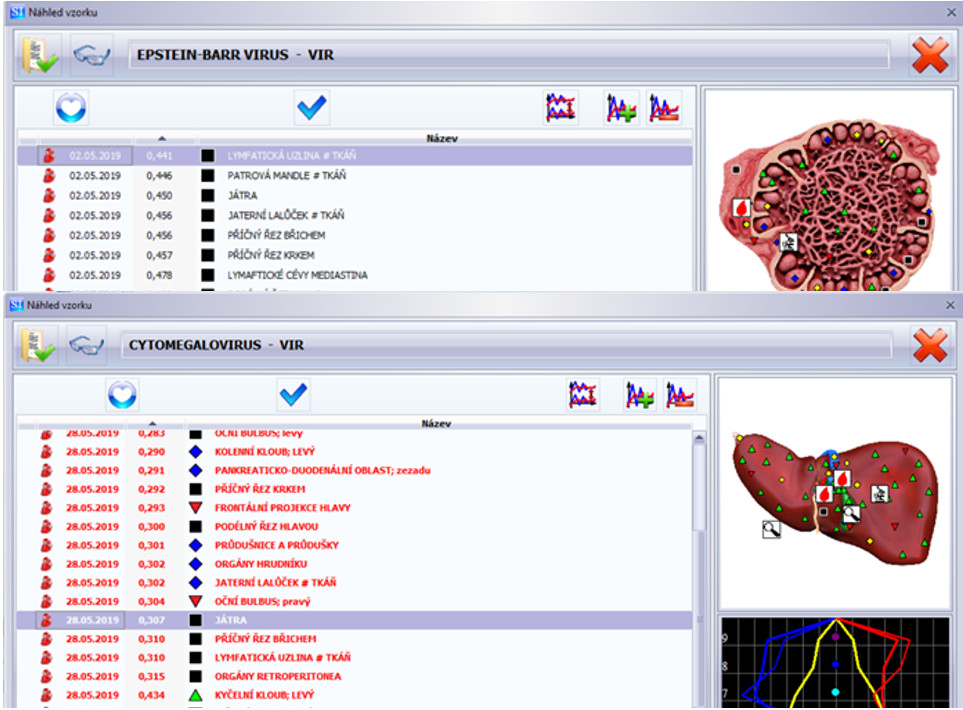Click the blue checkmark in Cytomegalovirus window
The width and height of the screenshot is (963, 710).
294,394
